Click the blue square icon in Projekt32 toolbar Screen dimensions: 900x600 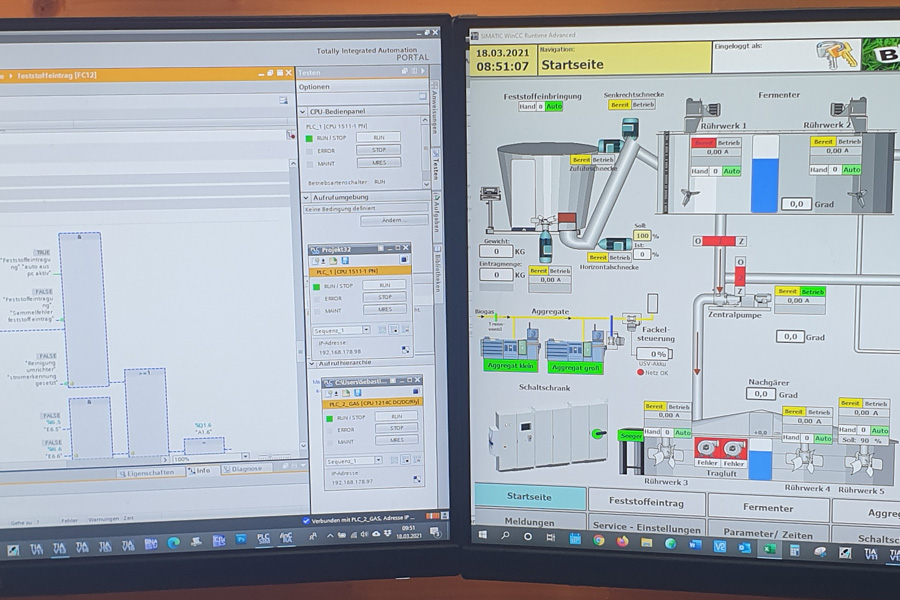point(404,260)
